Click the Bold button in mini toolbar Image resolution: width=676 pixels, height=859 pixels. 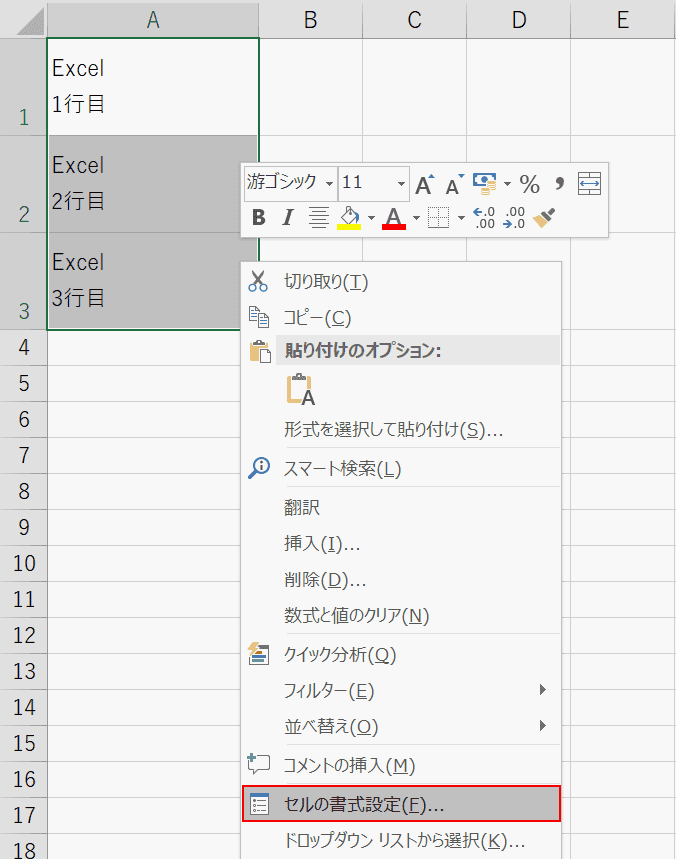(x=259, y=217)
